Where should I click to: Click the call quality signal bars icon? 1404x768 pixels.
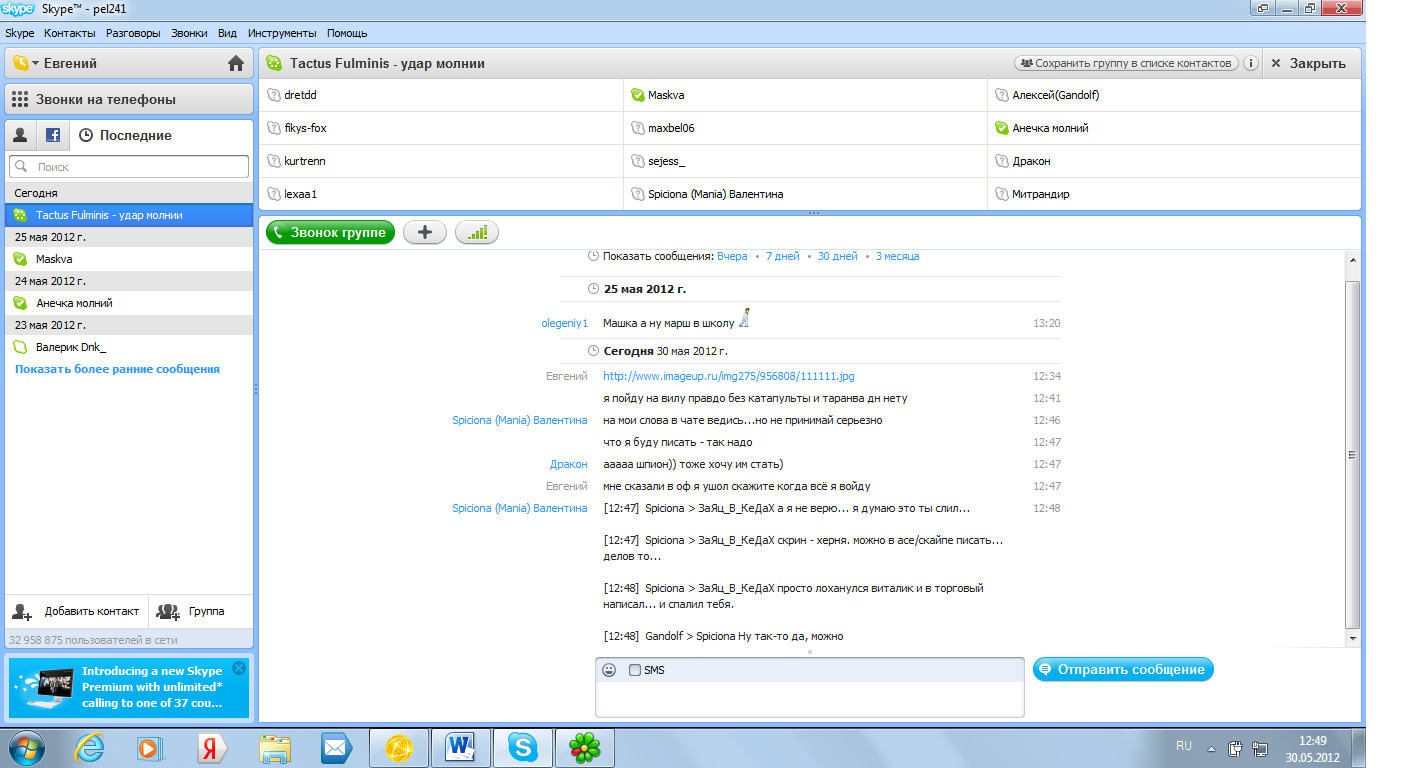(477, 232)
